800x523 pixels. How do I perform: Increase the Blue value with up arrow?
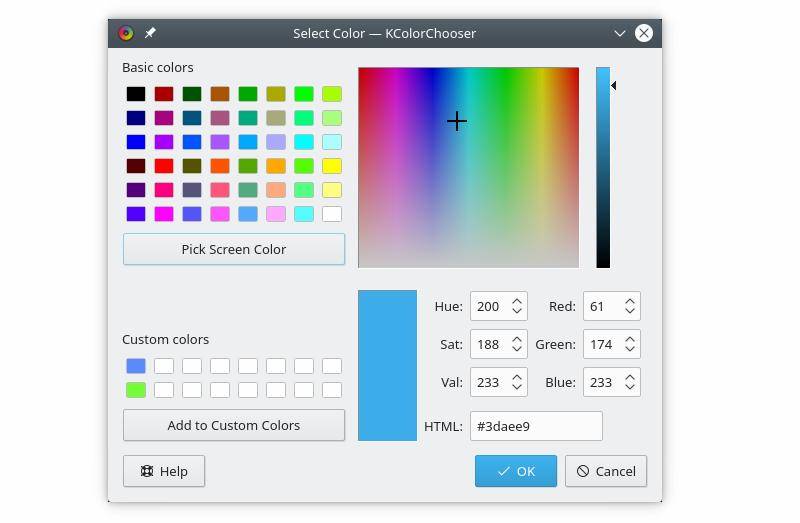click(630, 378)
